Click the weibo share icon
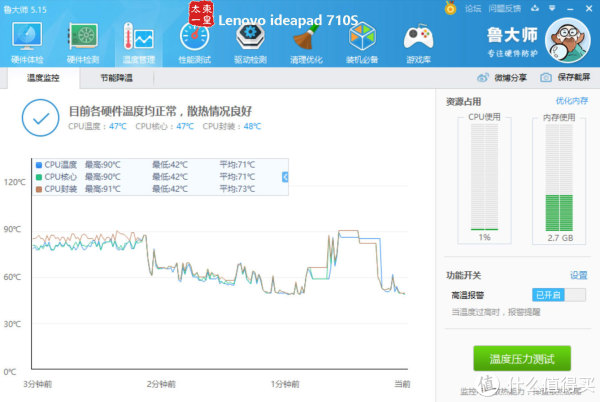This screenshot has width=600, height=402. click(x=483, y=78)
